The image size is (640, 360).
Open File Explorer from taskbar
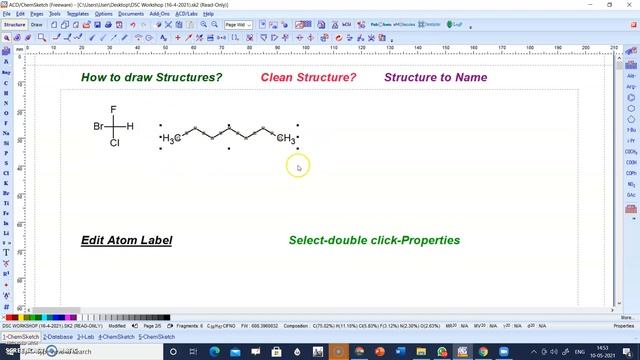coord(421,351)
